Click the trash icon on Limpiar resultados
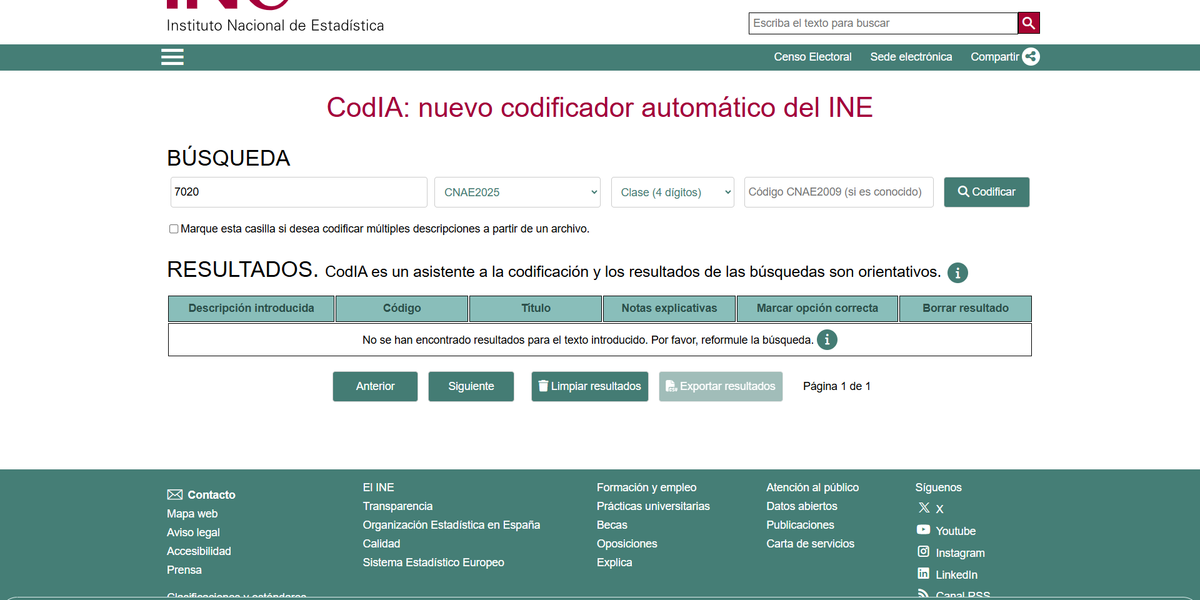Image resolution: width=1200 pixels, height=600 pixels. [x=544, y=386]
